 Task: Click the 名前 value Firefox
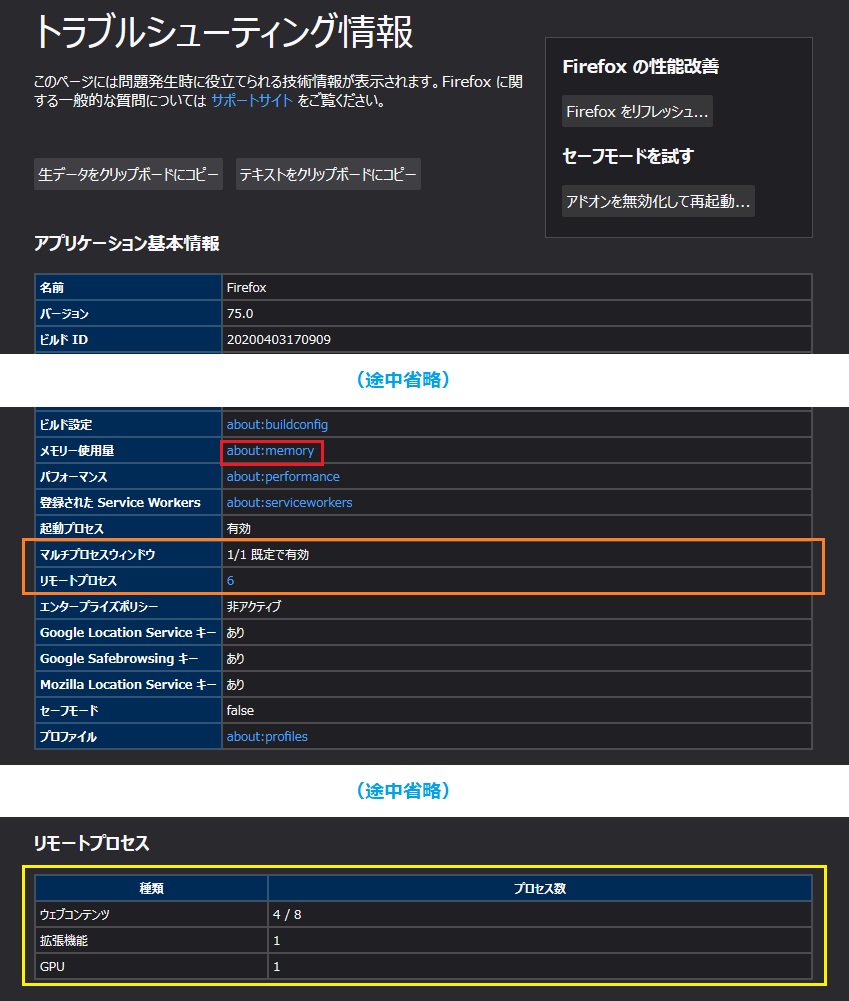246,287
